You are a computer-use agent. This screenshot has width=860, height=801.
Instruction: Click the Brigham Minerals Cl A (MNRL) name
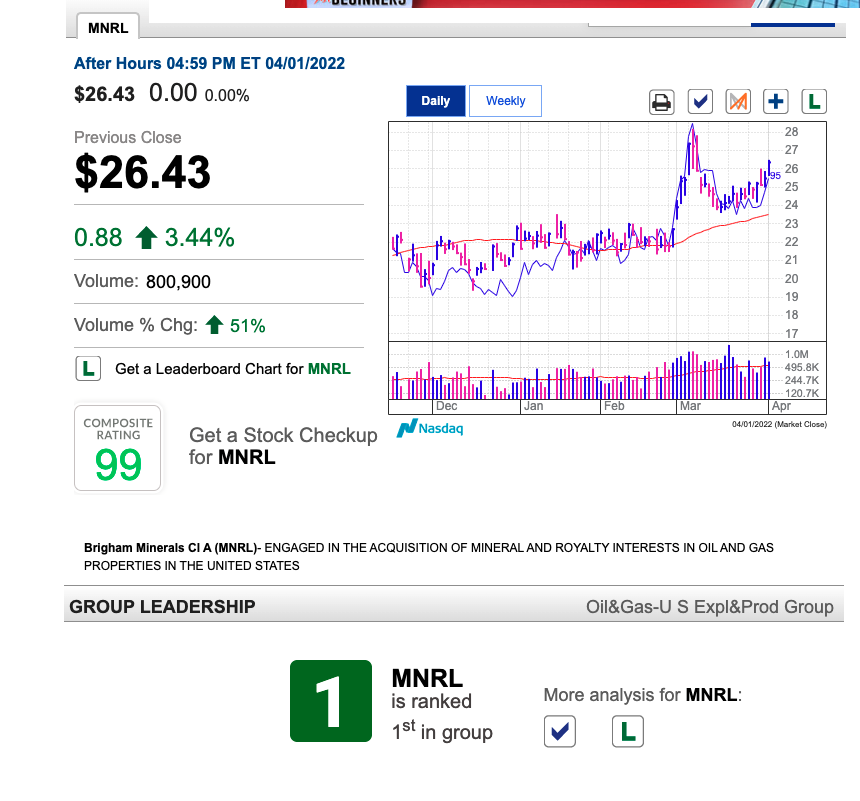pyautogui.click(x=170, y=548)
